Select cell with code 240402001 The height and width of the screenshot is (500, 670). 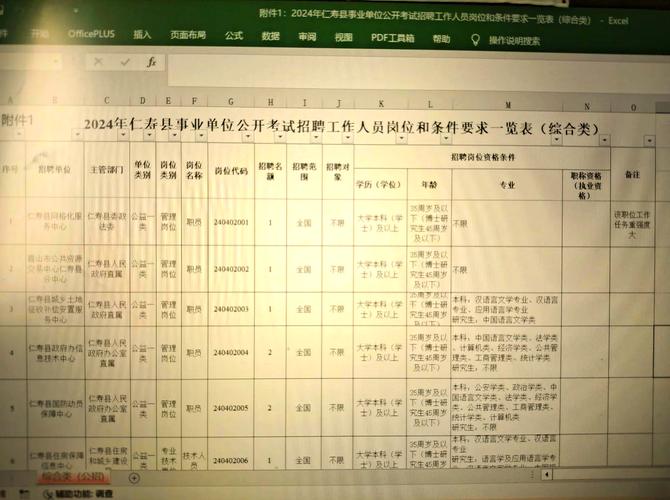pos(231,222)
